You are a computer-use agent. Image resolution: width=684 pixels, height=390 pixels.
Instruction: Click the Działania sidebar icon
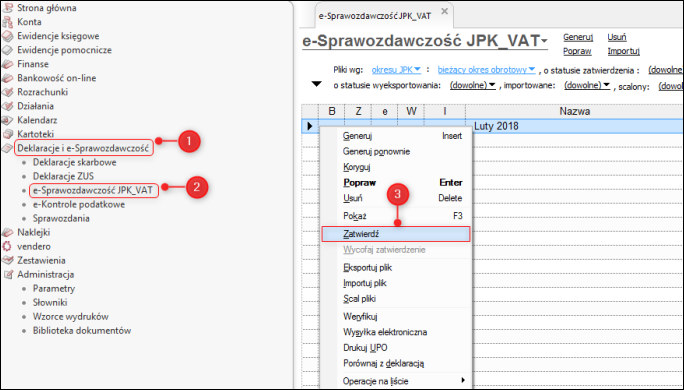point(7,106)
